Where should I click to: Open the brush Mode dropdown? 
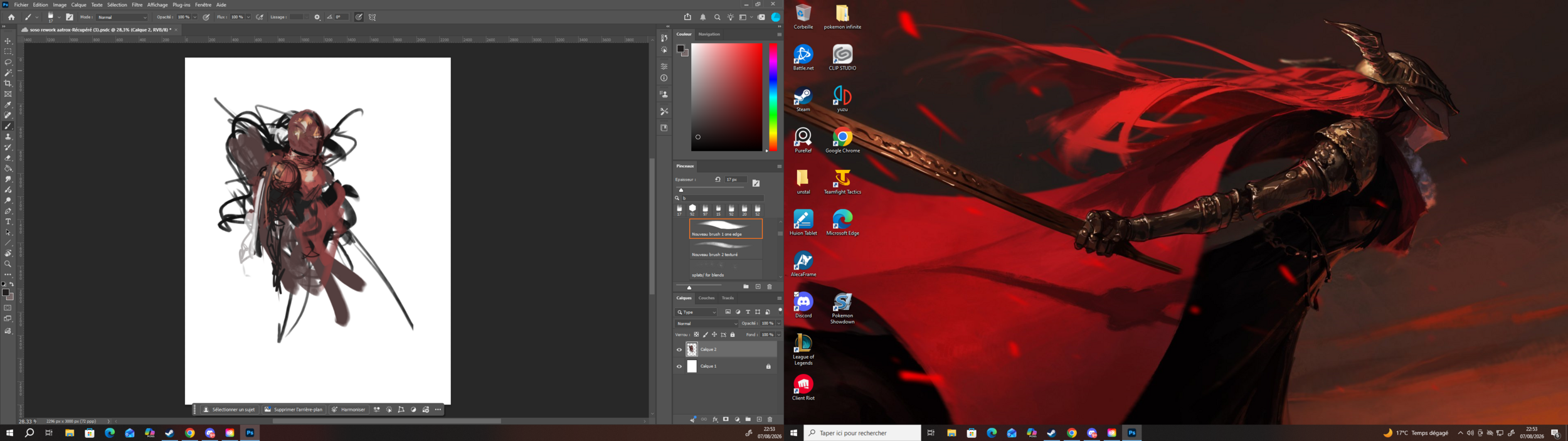point(122,18)
